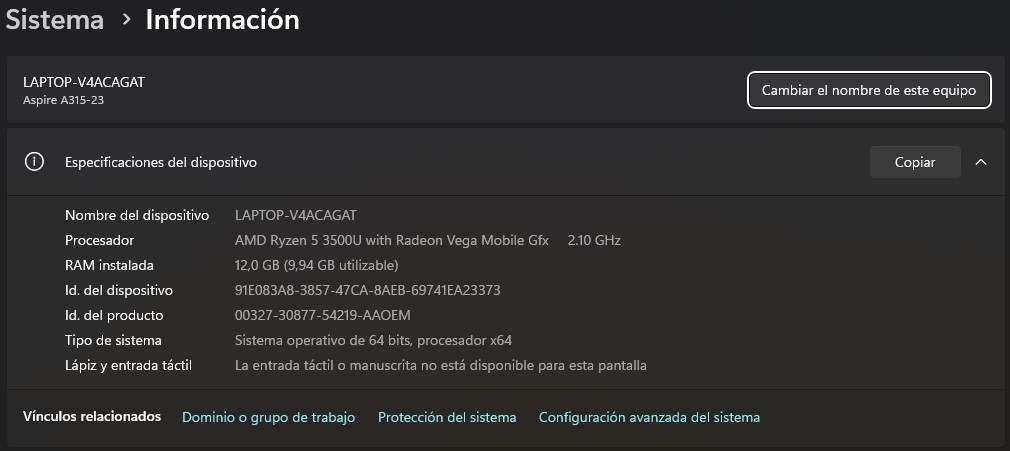The image size is (1010, 451).
Task: Click the Lápiz y entrada táctil value
Action: click(x=441, y=365)
